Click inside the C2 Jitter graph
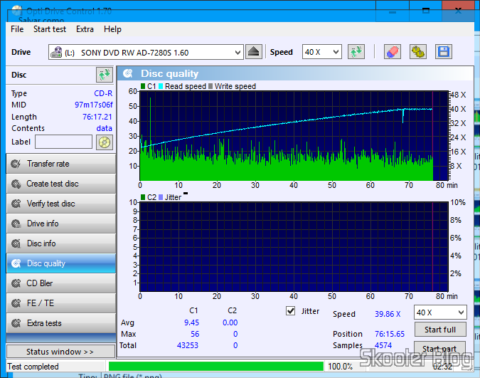This screenshot has height=378, width=480. pos(294,247)
